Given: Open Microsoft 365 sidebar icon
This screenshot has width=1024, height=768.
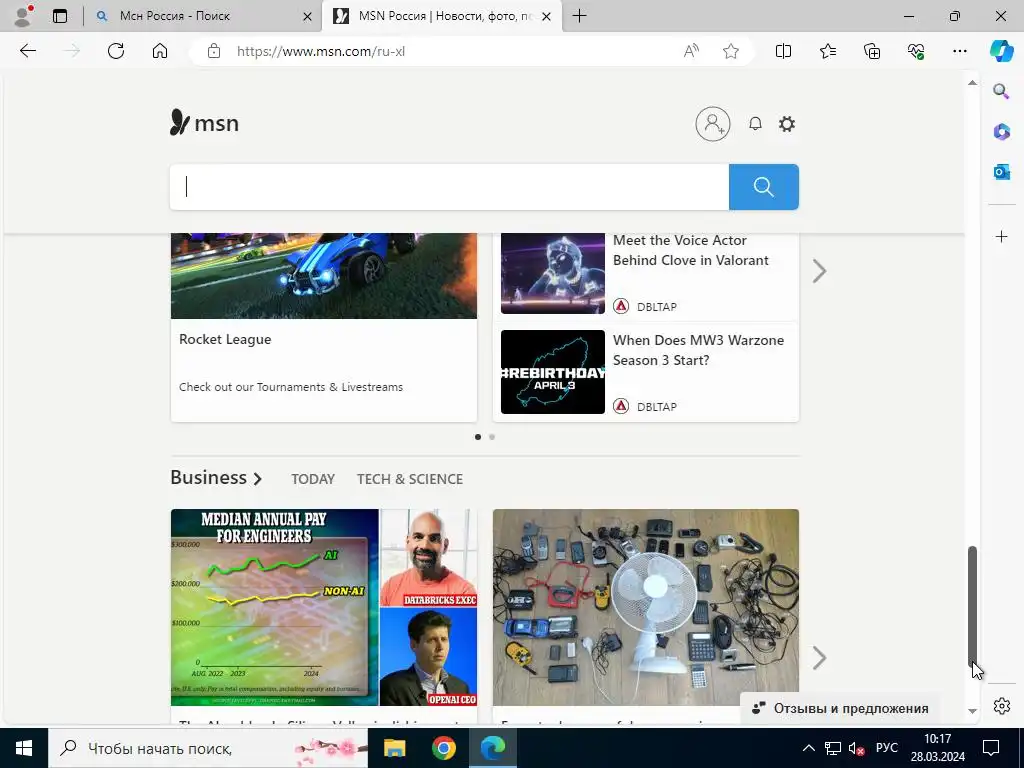Looking at the screenshot, I should [1001, 132].
